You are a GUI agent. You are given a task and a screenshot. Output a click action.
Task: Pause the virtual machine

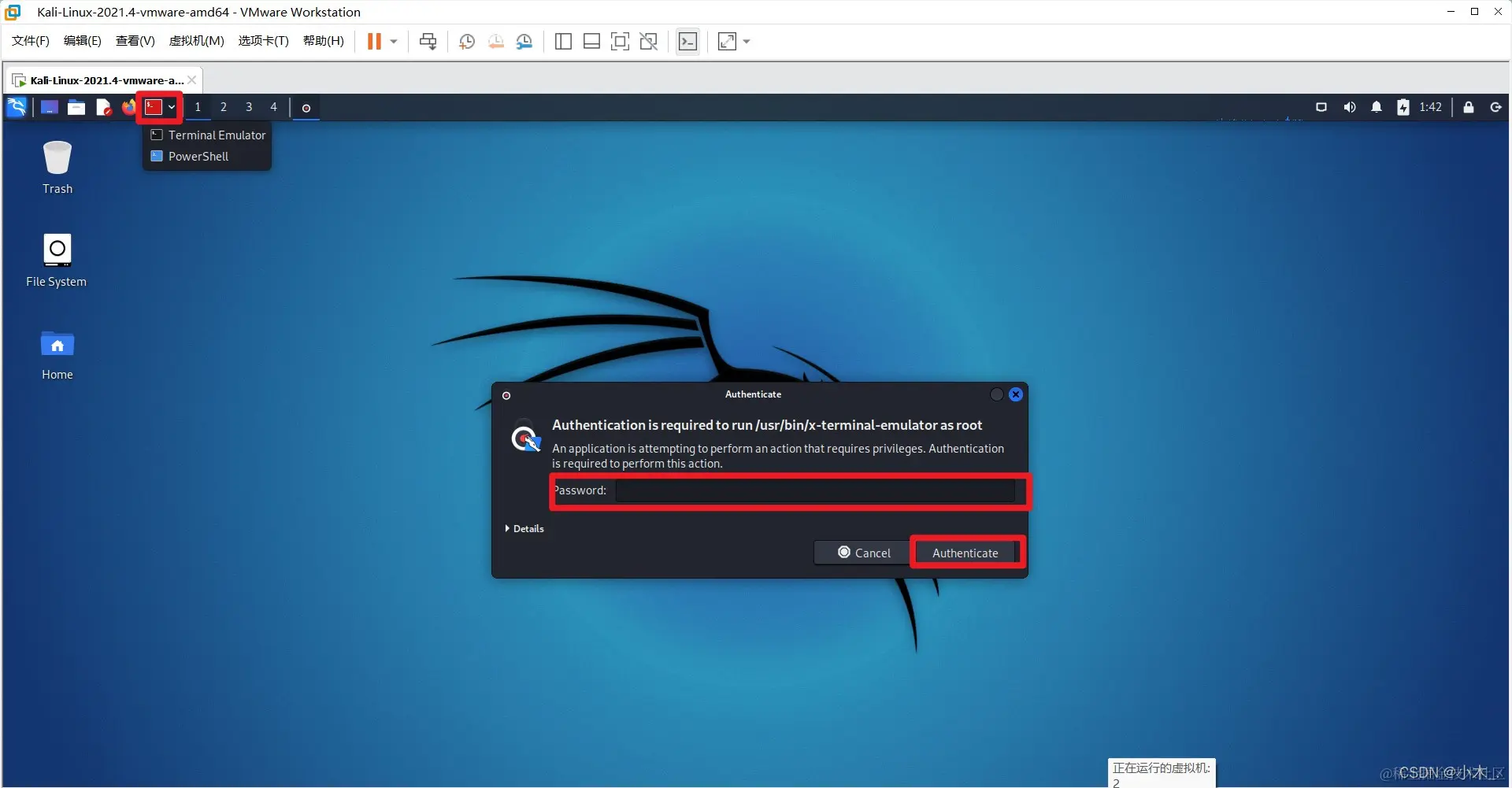tap(374, 42)
